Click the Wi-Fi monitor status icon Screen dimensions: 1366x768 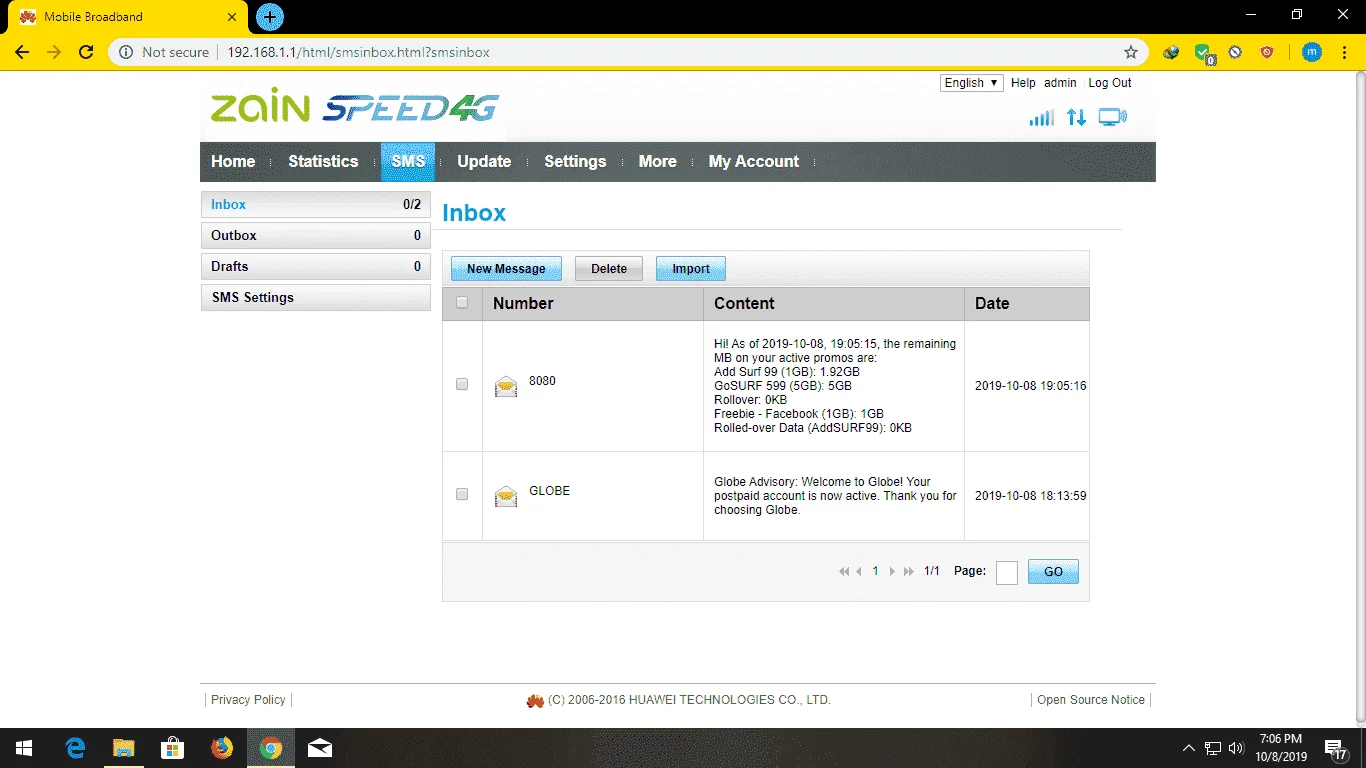[1112, 117]
